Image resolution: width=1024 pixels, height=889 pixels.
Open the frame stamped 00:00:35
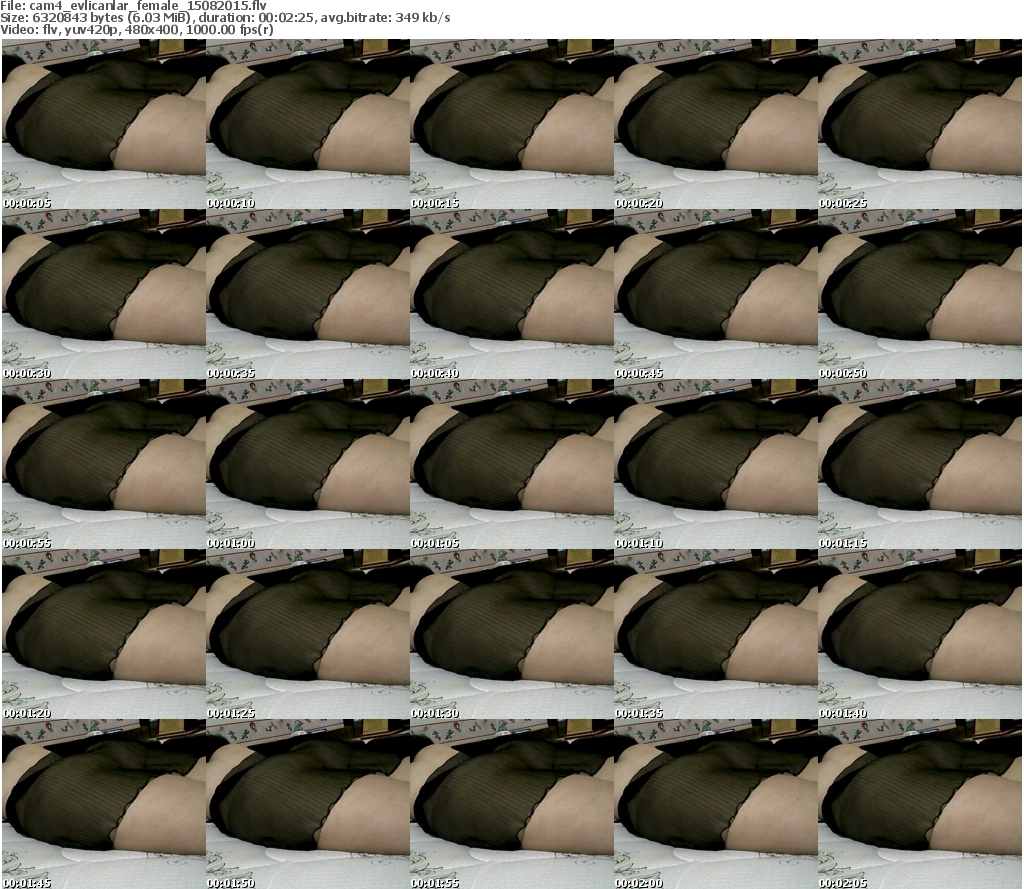pyautogui.click(x=308, y=294)
